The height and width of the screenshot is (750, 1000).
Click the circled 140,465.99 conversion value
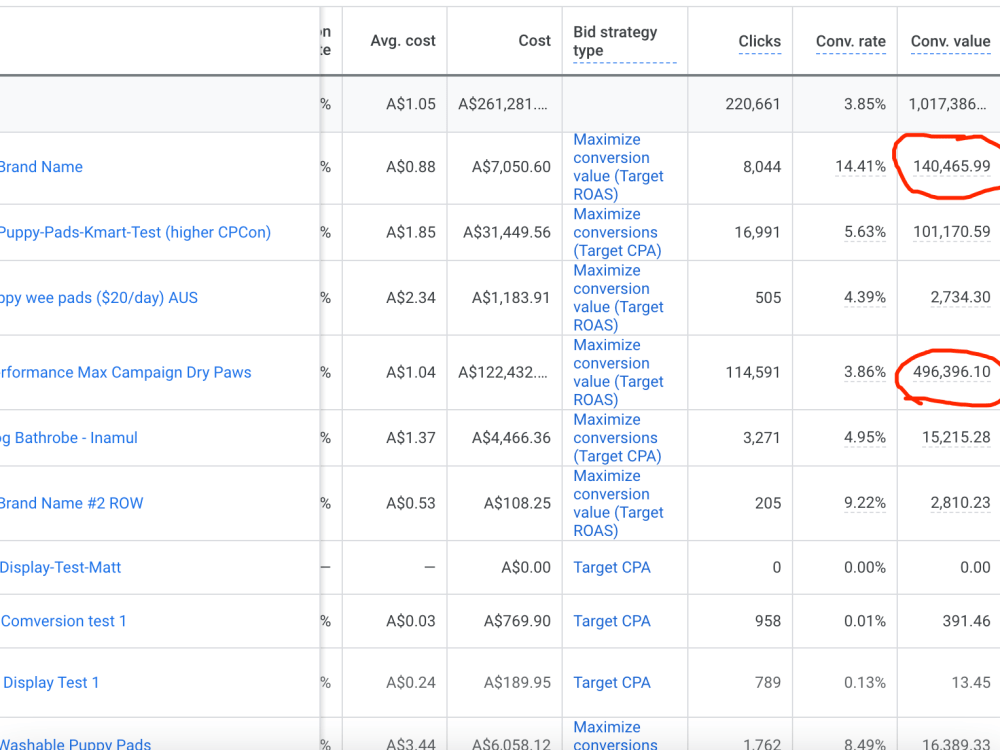pyautogui.click(x=952, y=166)
